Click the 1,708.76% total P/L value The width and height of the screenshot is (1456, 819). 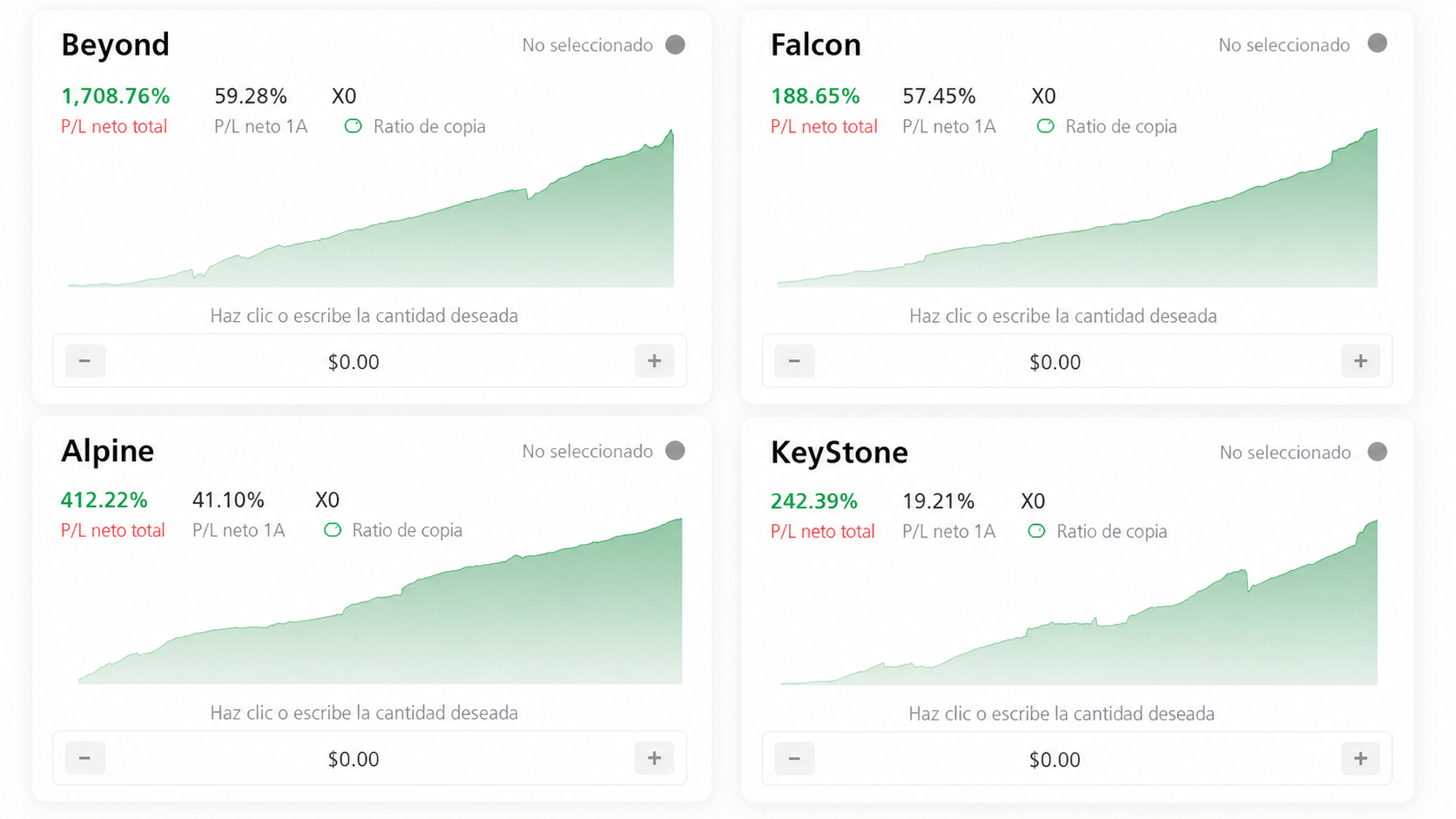116,96
